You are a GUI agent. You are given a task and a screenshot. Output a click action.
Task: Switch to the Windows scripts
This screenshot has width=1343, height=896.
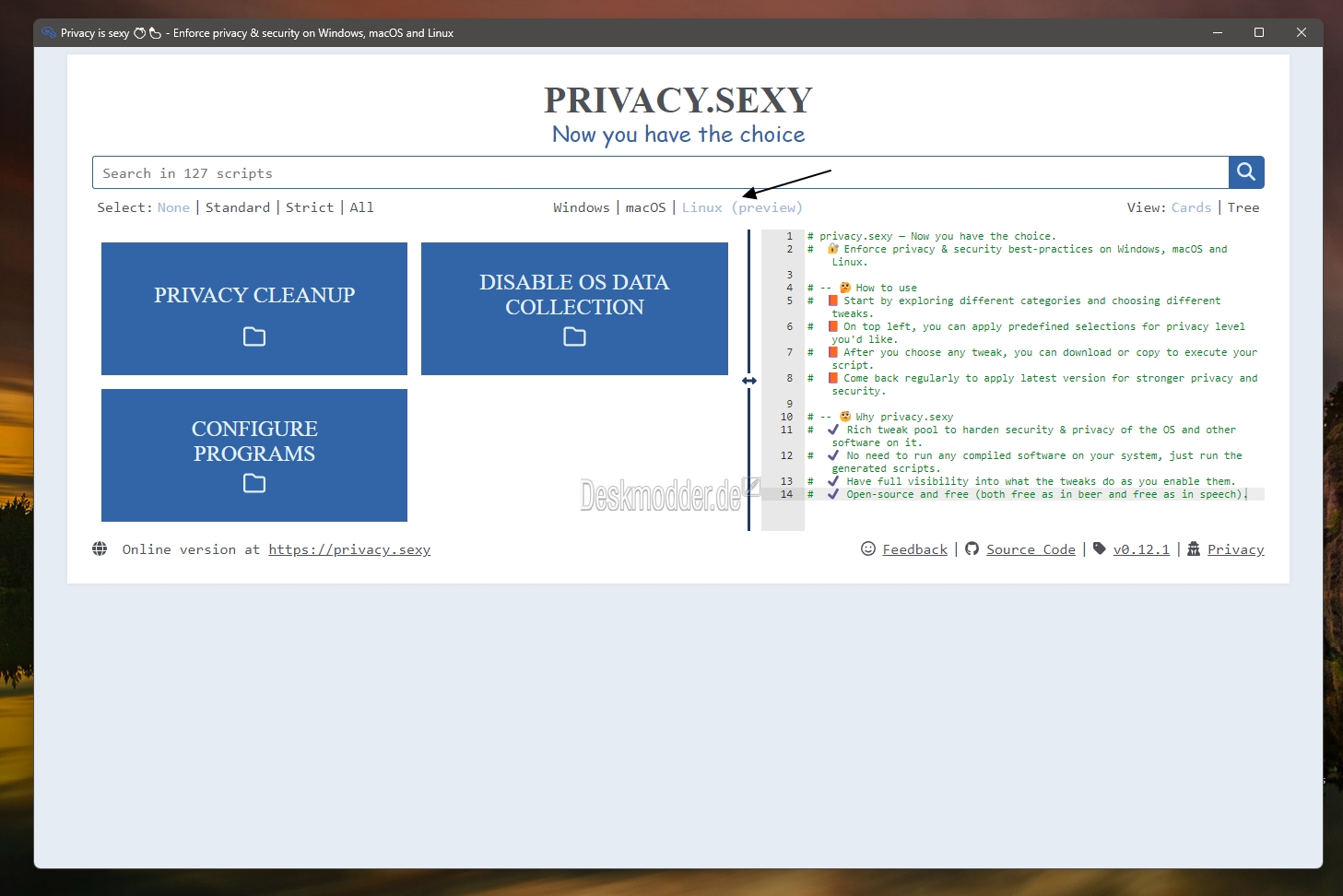point(581,207)
